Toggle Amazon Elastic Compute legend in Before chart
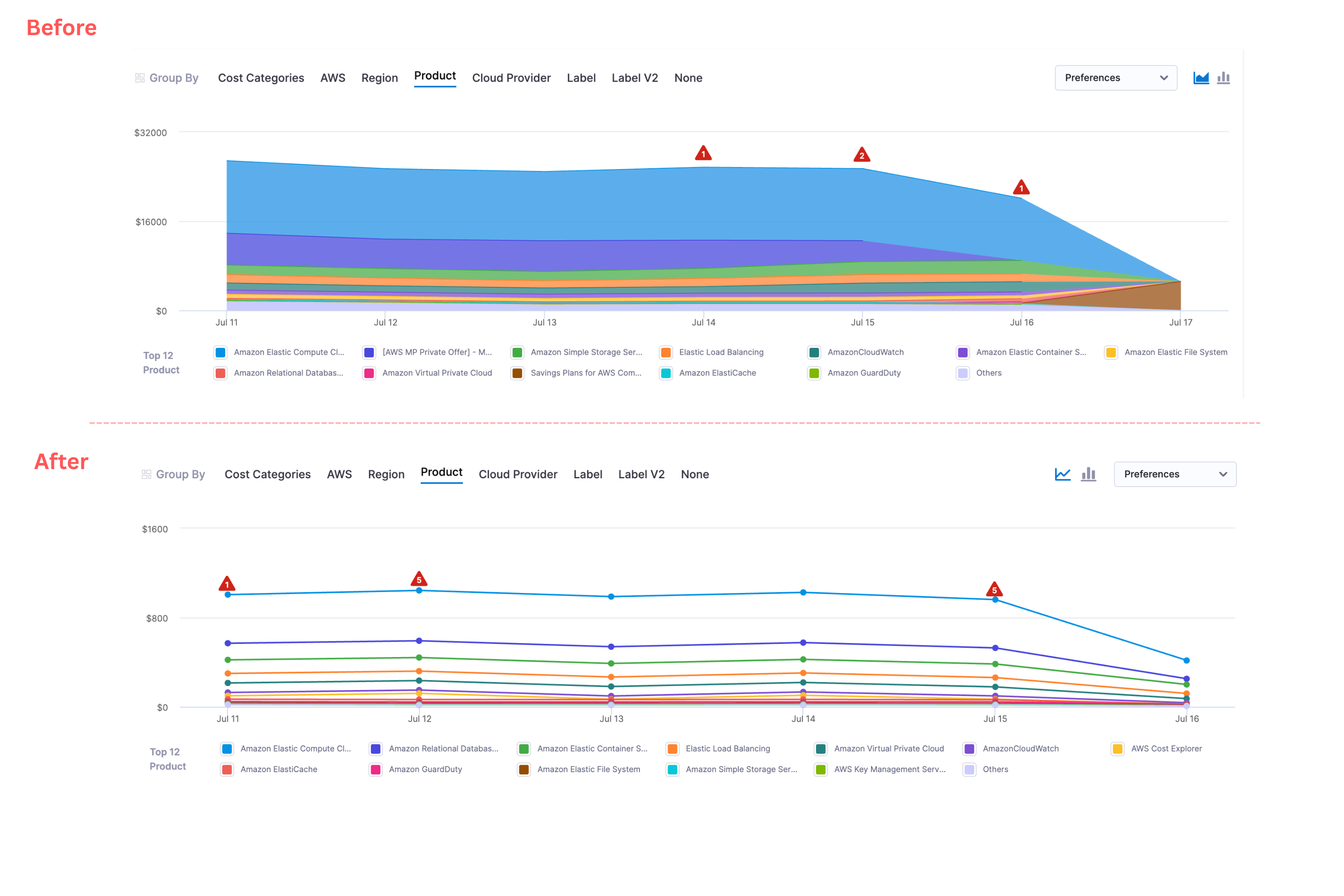 click(220, 353)
